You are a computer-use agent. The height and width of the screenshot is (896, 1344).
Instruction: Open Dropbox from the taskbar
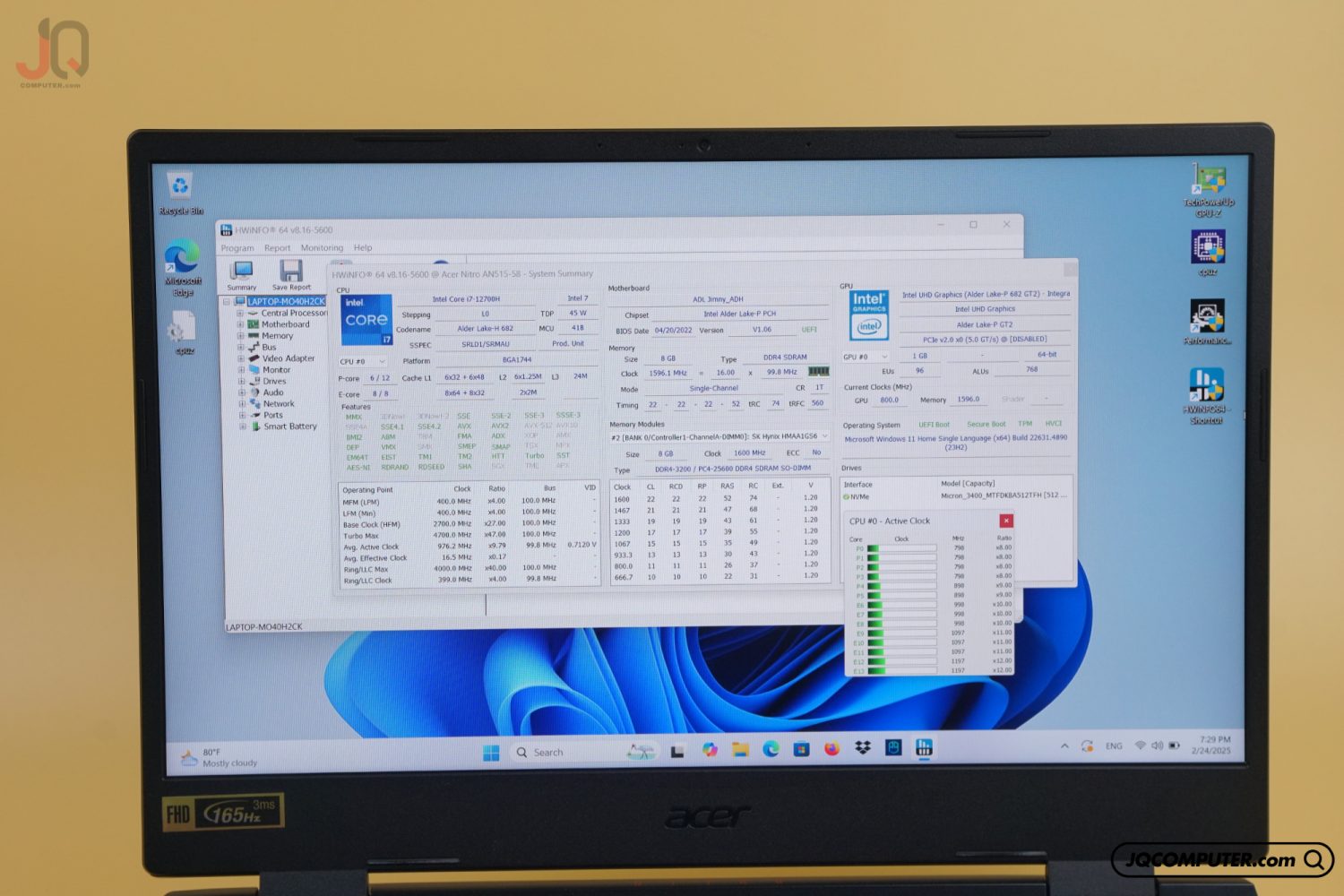point(863,748)
